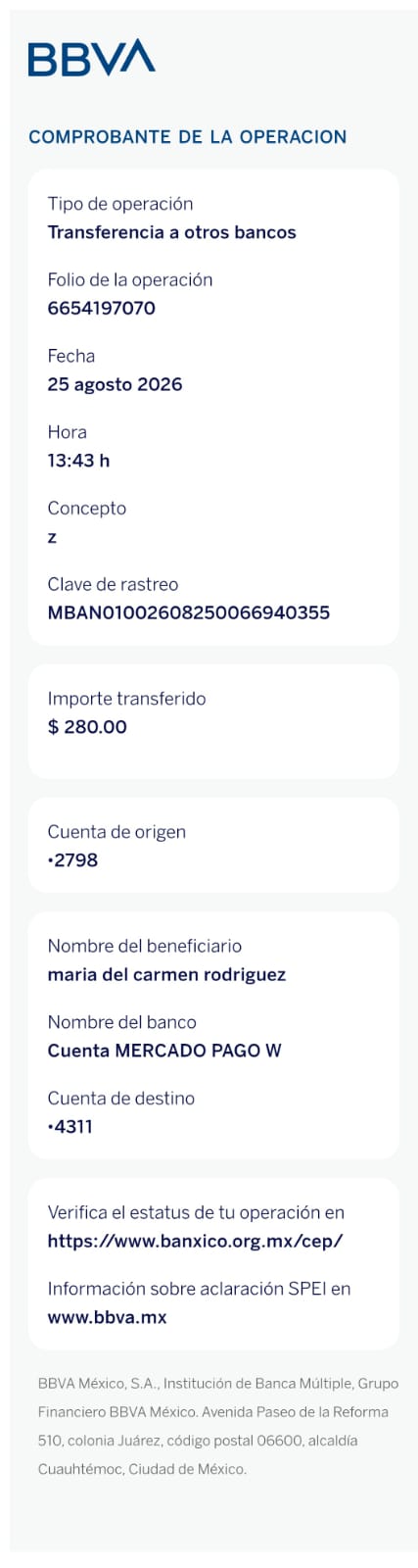Open the banxico.org.mx/cep link
This screenshot has height=1568, width=418.
tap(195, 1241)
